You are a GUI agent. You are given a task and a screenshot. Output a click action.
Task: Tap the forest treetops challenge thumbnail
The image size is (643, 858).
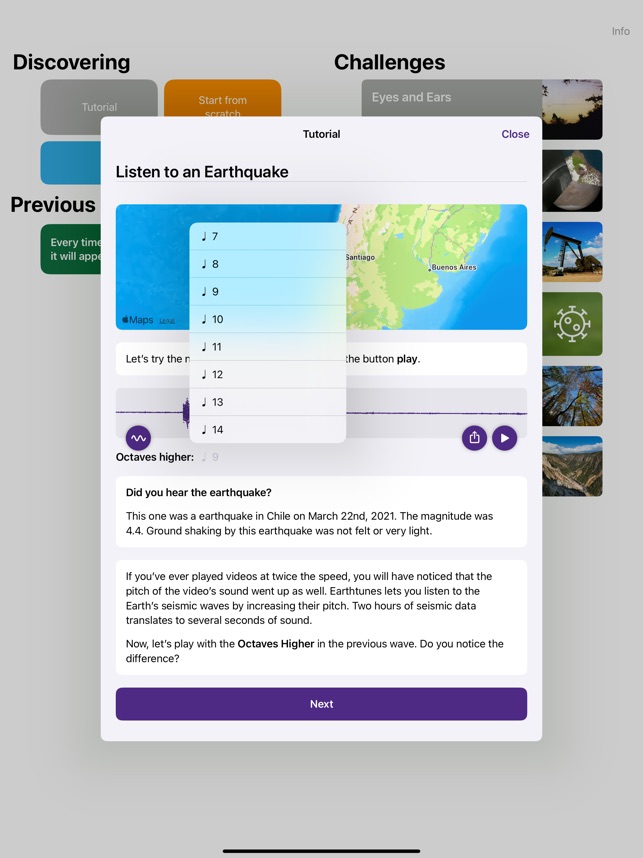tap(572, 396)
